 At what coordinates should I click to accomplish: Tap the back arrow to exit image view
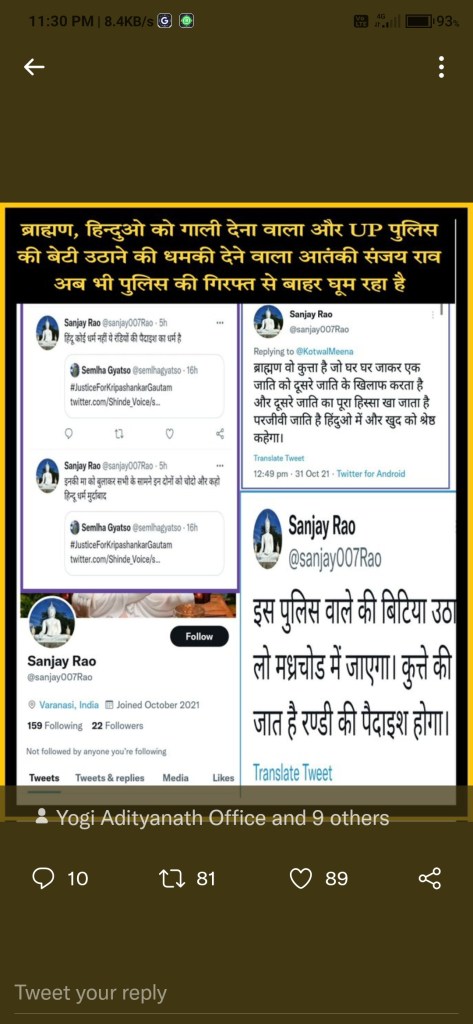pyautogui.click(x=34, y=66)
